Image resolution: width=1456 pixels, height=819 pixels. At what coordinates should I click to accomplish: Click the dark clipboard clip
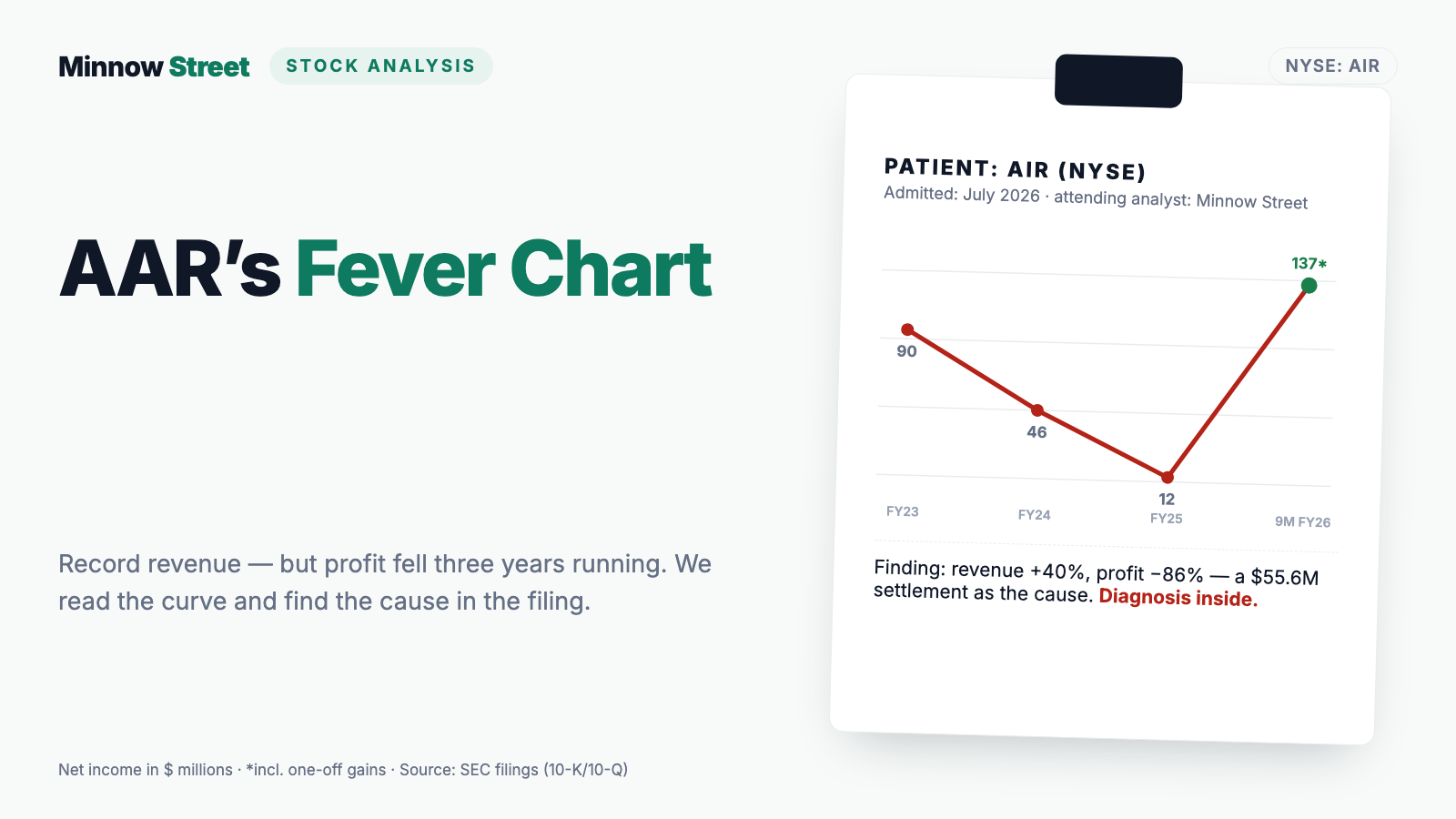click(1118, 81)
